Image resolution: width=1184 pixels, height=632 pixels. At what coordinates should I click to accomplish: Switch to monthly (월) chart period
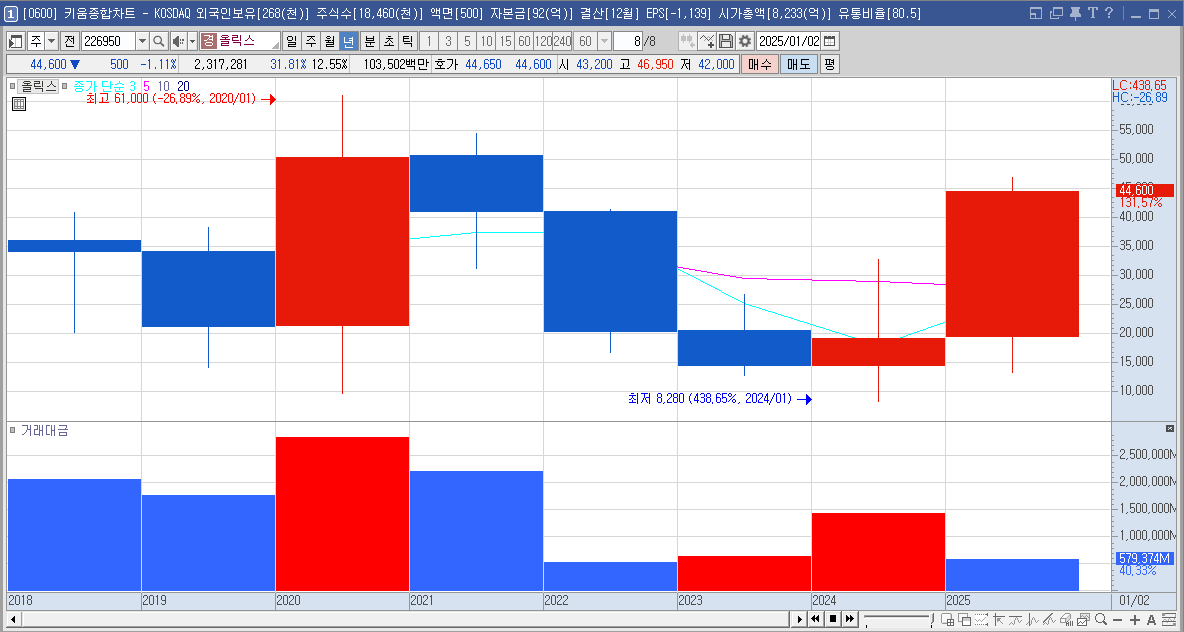[329, 41]
